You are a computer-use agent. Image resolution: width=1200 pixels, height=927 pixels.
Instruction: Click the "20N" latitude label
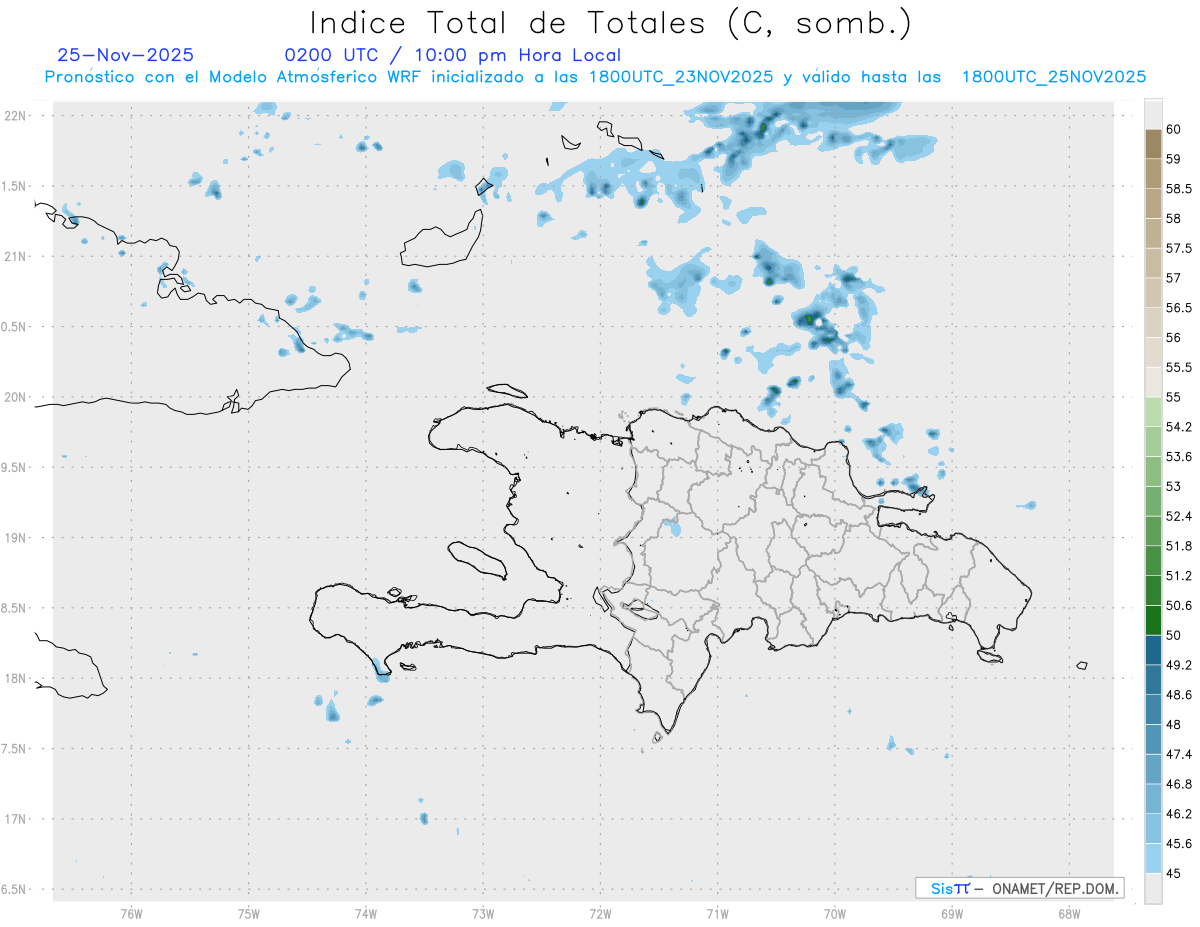(x=16, y=397)
